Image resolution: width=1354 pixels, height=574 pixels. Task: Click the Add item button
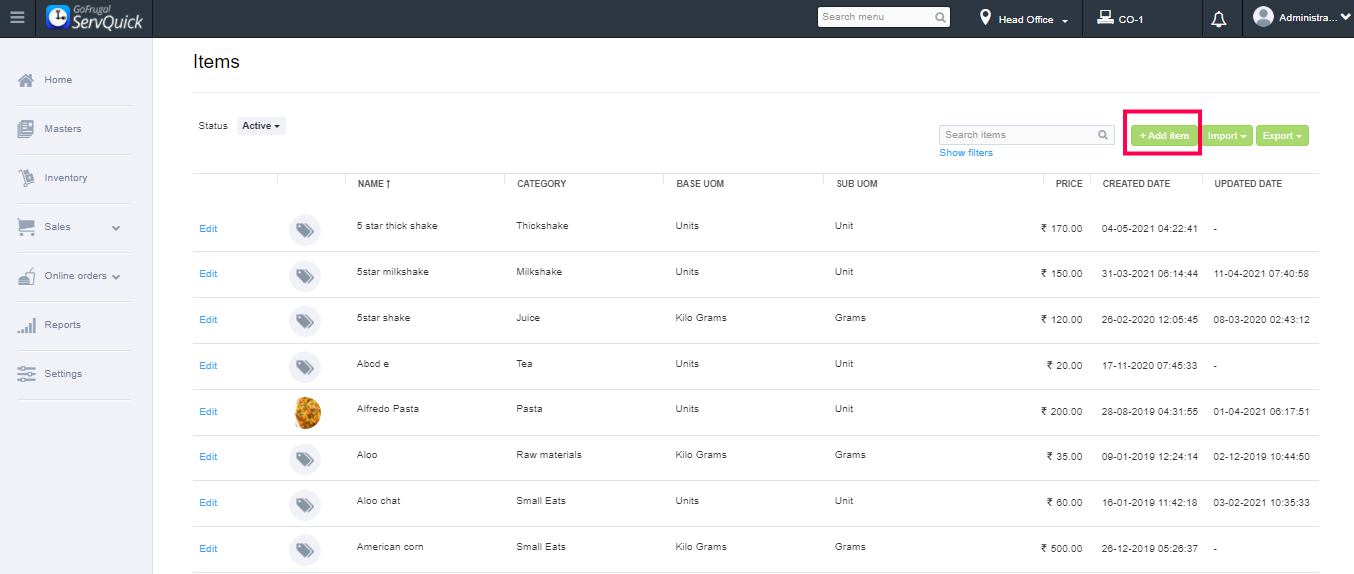click(1164, 136)
